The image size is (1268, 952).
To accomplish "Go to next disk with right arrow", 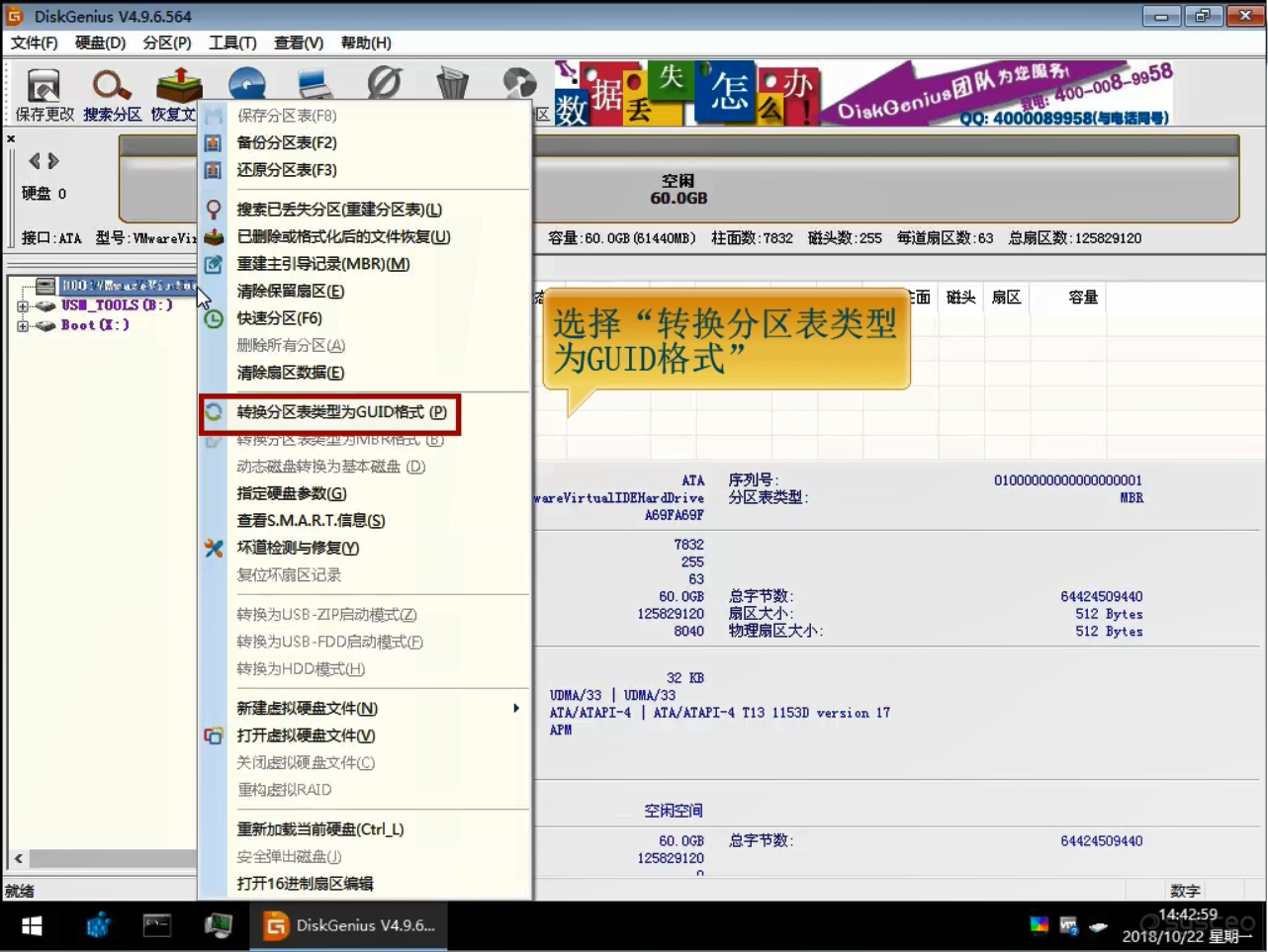I will click(x=53, y=160).
